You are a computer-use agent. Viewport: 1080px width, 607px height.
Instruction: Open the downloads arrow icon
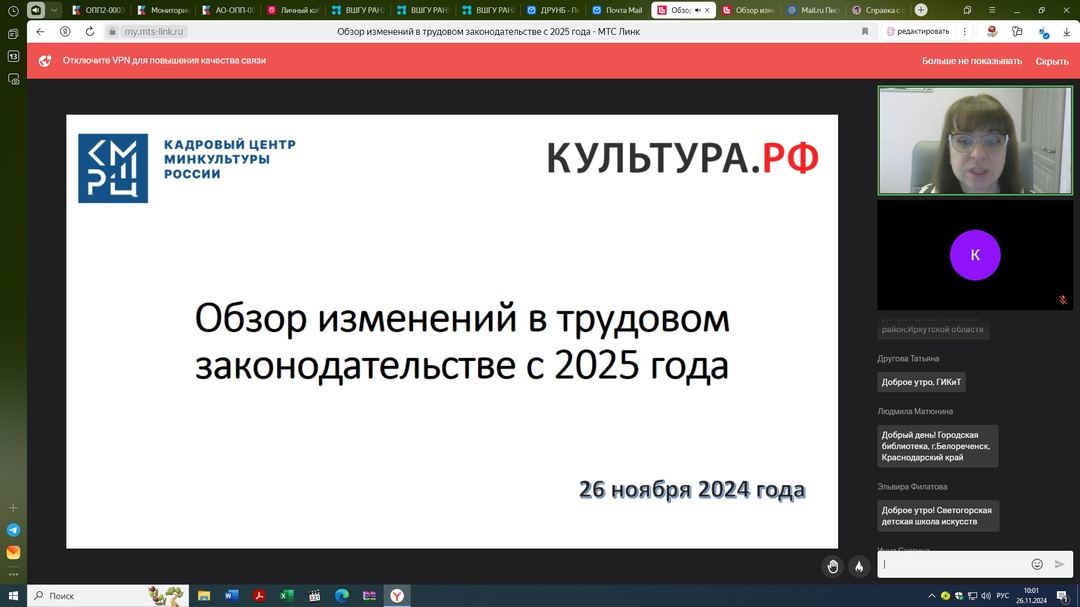1066,32
